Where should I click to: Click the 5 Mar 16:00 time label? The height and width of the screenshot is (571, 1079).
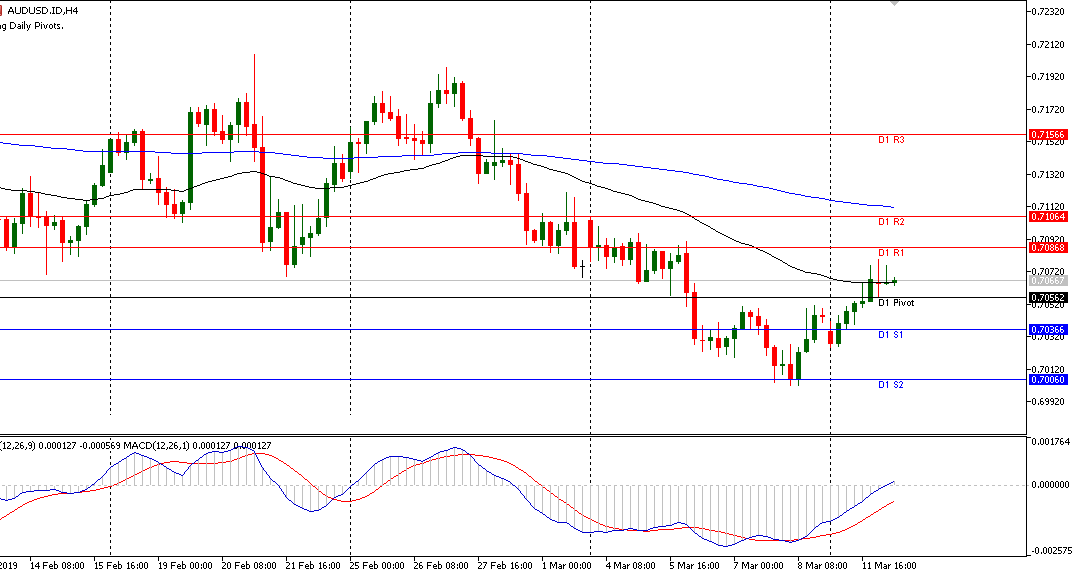[694, 566]
